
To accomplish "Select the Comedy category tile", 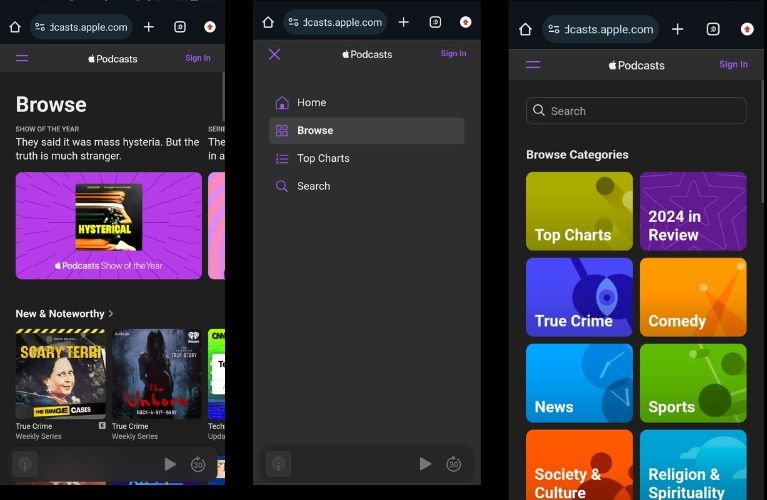I will pyautogui.click(x=693, y=297).
